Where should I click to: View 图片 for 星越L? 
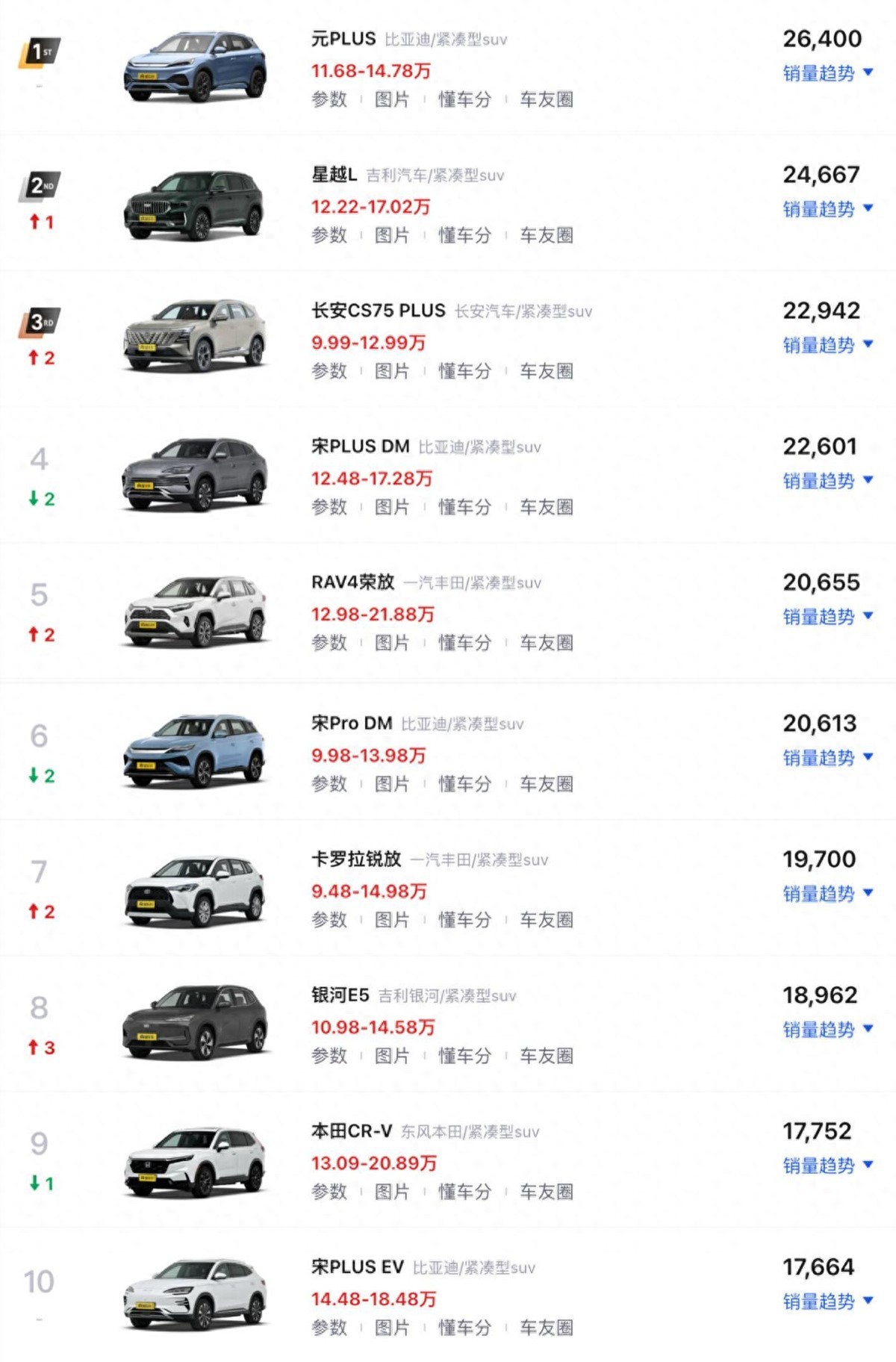(392, 235)
